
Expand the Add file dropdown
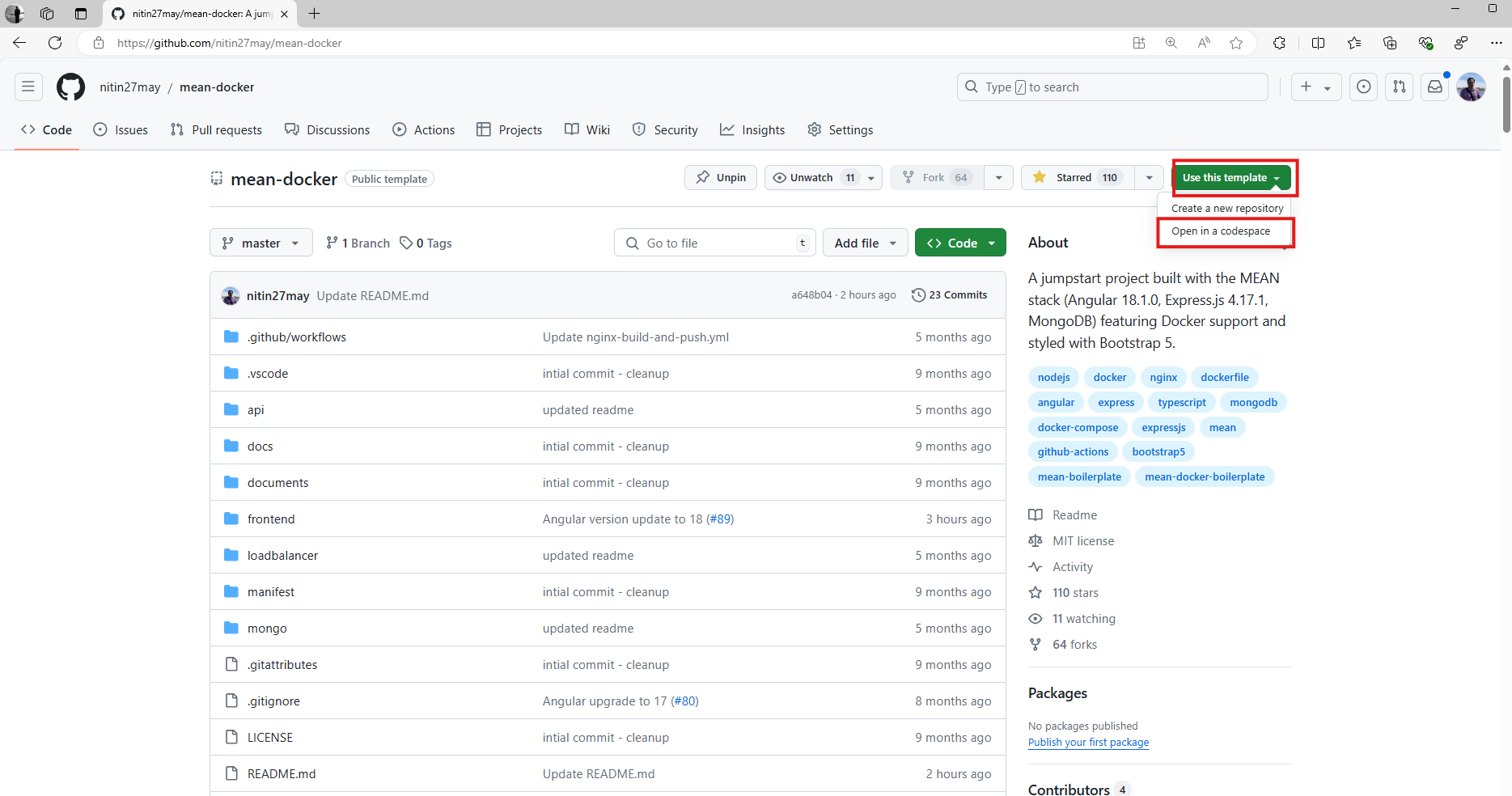point(866,243)
